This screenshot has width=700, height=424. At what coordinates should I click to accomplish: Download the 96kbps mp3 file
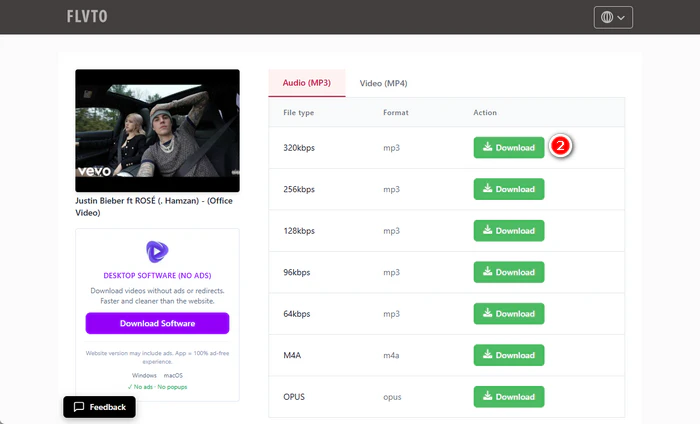pyautogui.click(x=509, y=272)
